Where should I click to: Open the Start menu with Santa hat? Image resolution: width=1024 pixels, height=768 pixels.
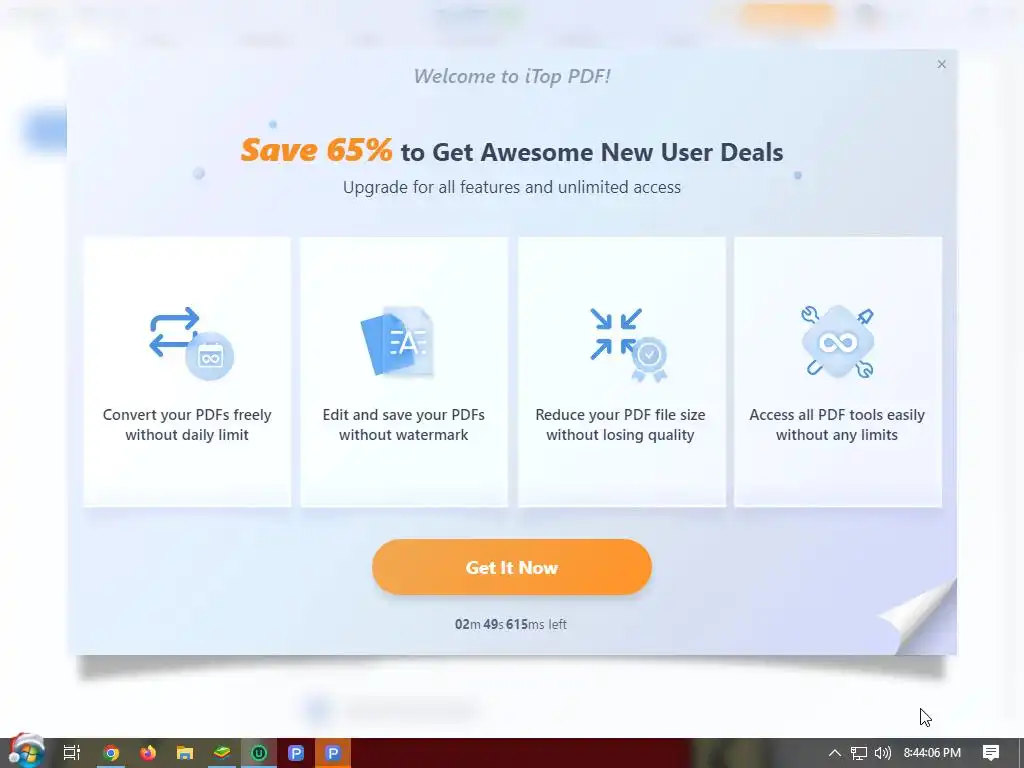[x=26, y=752]
